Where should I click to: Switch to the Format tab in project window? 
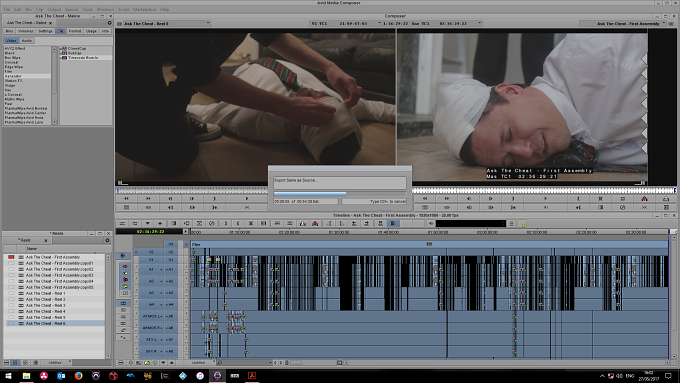(x=75, y=31)
